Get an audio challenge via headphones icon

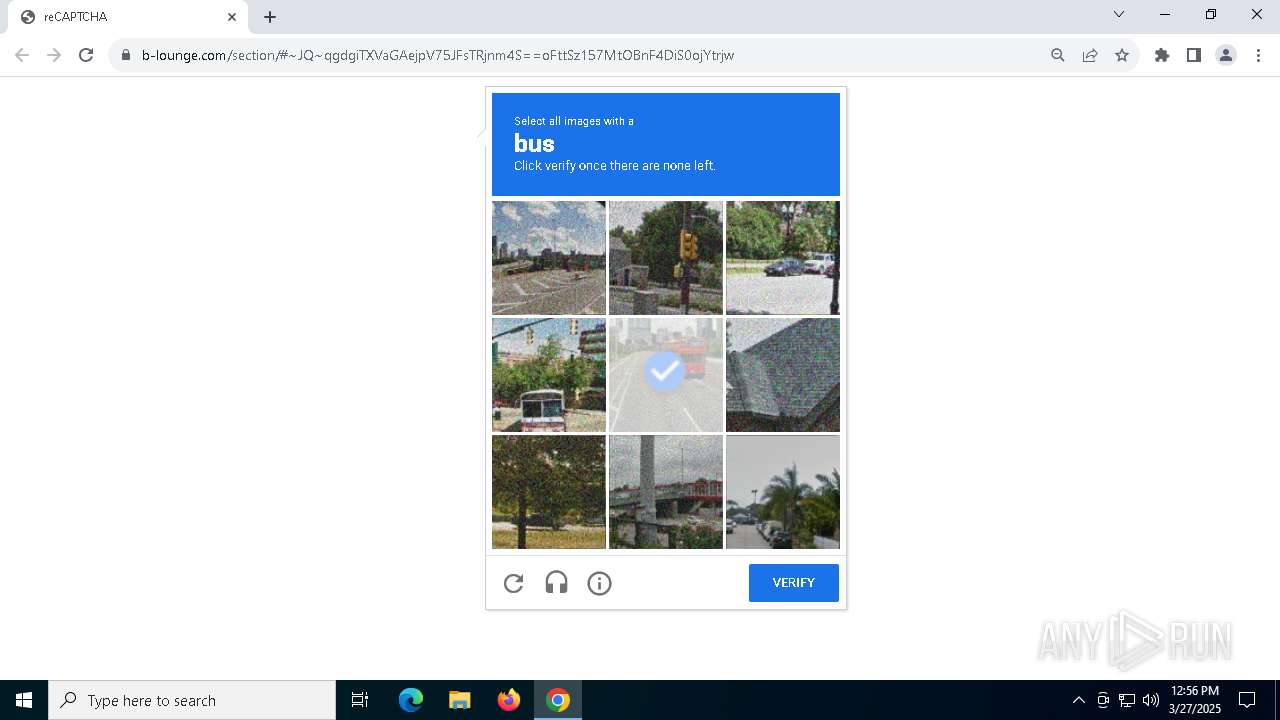coord(557,583)
